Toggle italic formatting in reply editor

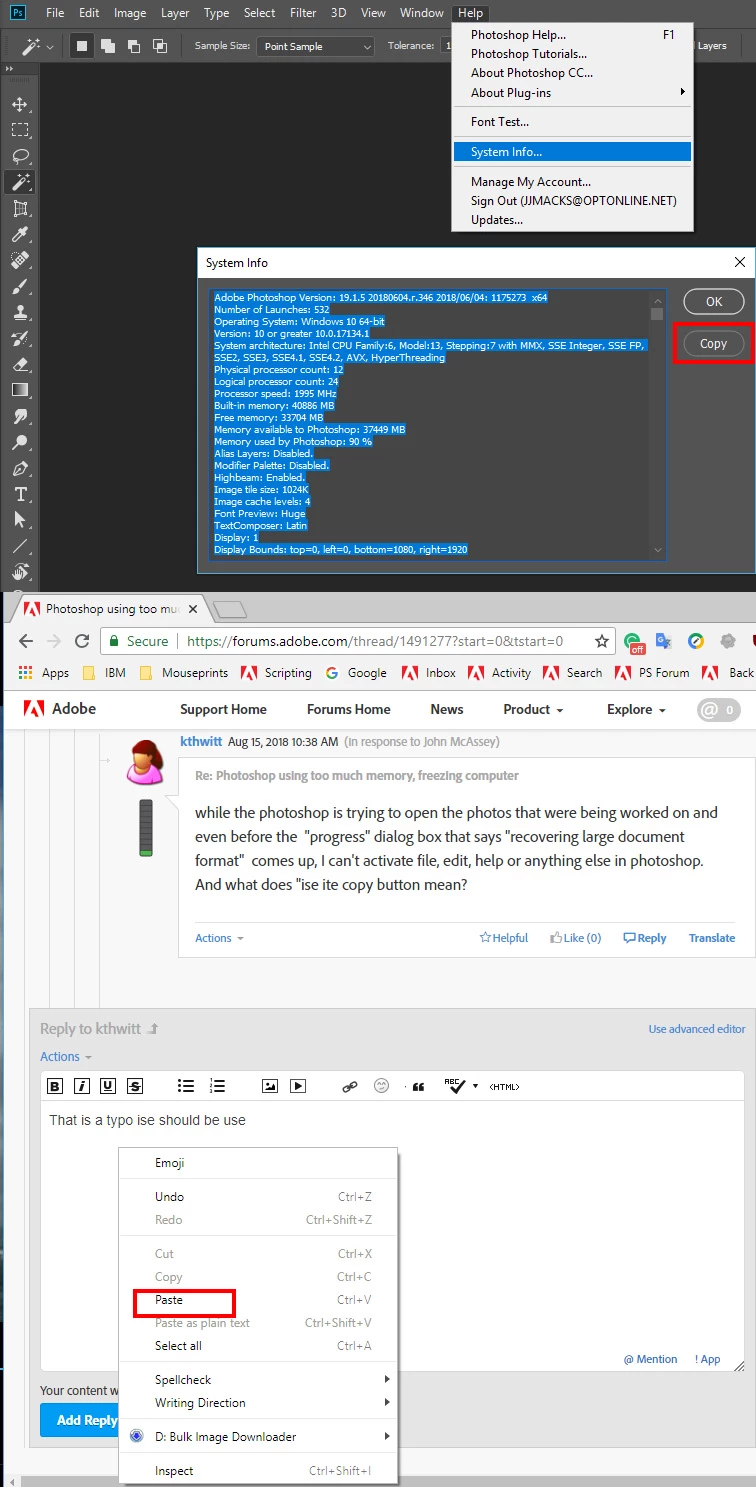coord(82,1086)
